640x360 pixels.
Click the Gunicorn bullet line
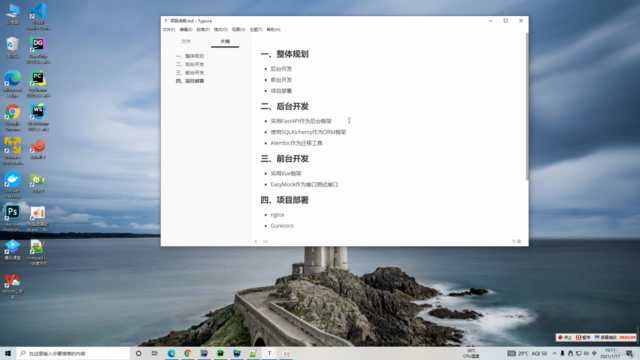282,226
